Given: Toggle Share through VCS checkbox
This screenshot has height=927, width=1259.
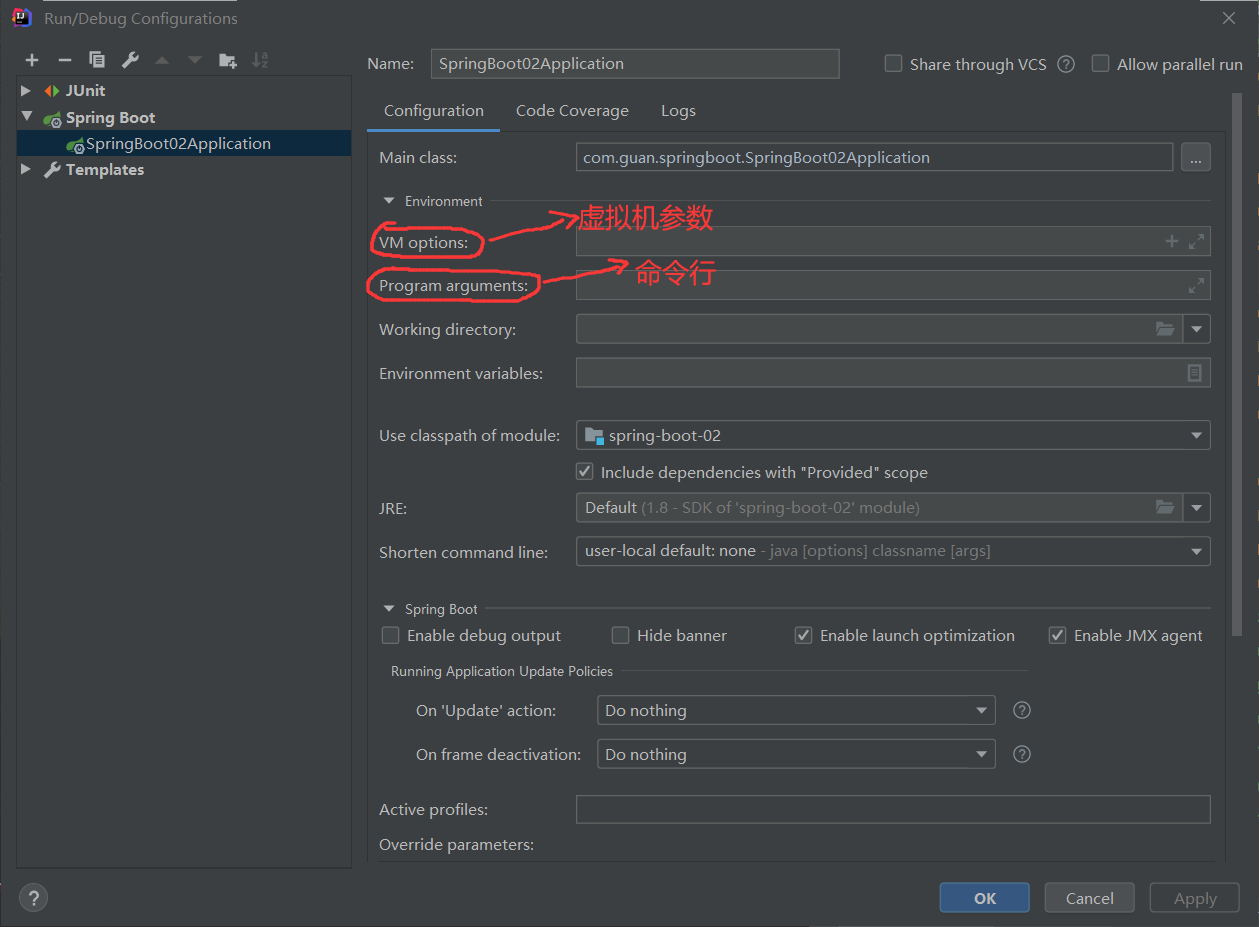Looking at the screenshot, I should (x=893, y=63).
